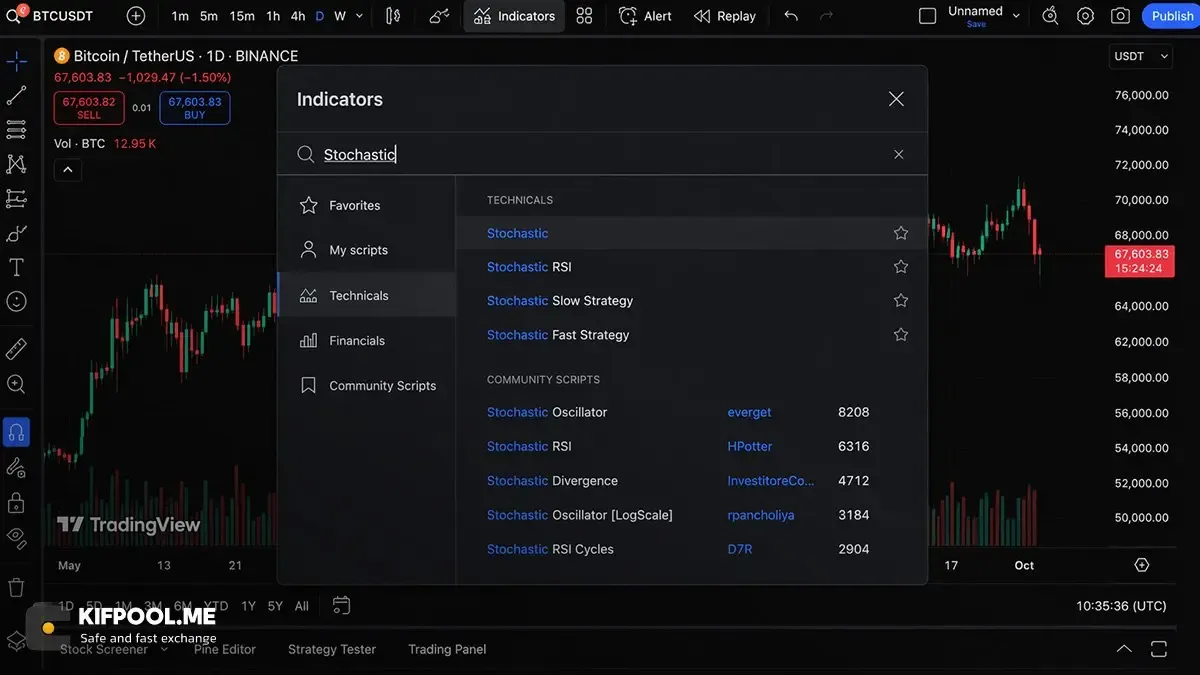Screen dimensions: 1200x675
Task: Select the 5m timeframe
Action: [x=208, y=16]
